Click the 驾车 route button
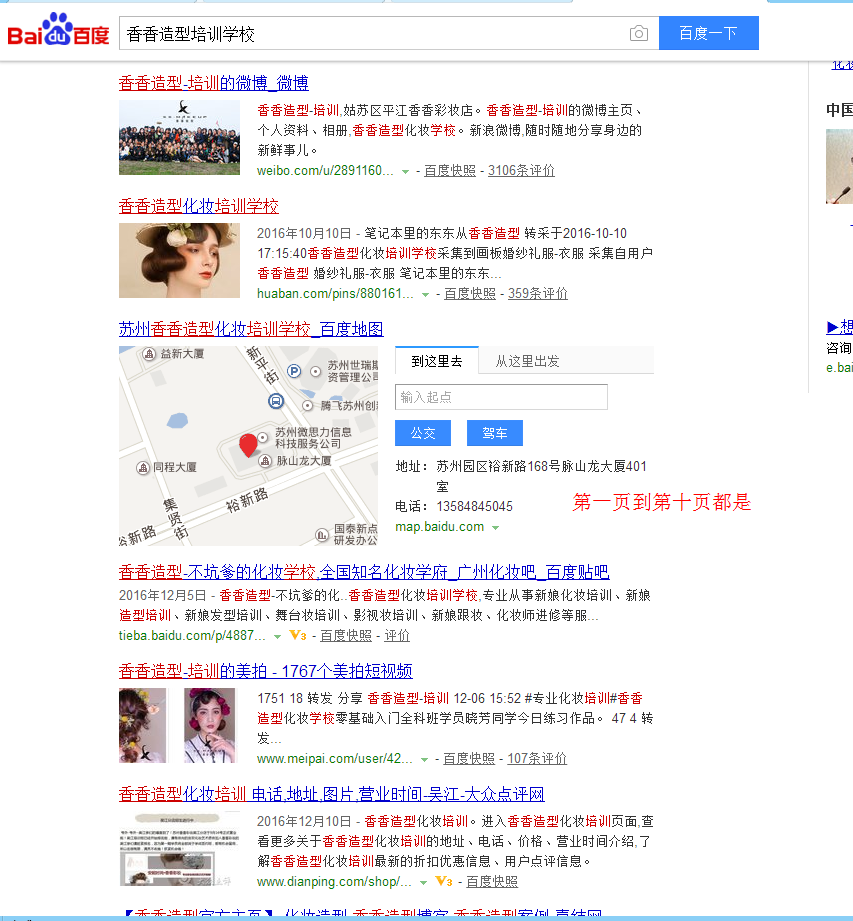This screenshot has width=853, height=921. [495, 433]
